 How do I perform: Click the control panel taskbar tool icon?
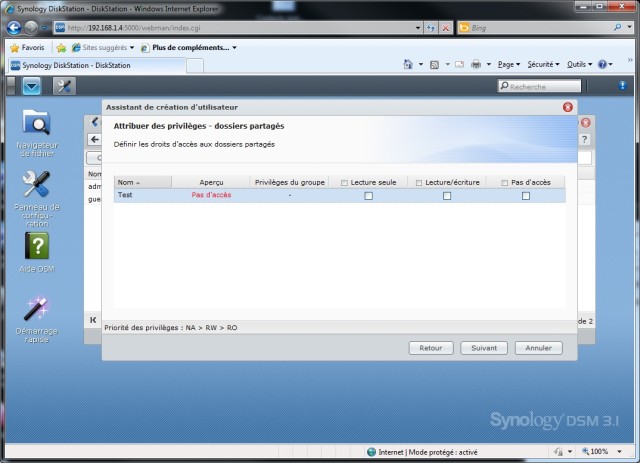(x=64, y=86)
